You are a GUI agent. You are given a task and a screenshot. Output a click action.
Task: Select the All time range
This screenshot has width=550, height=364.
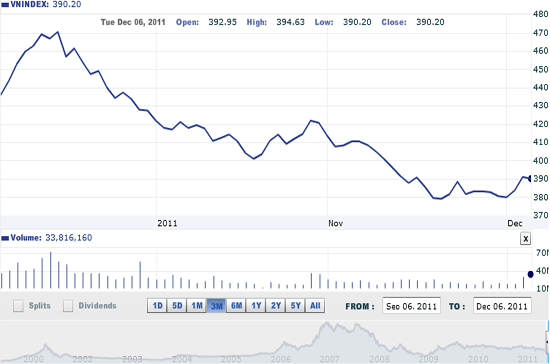tap(315, 306)
